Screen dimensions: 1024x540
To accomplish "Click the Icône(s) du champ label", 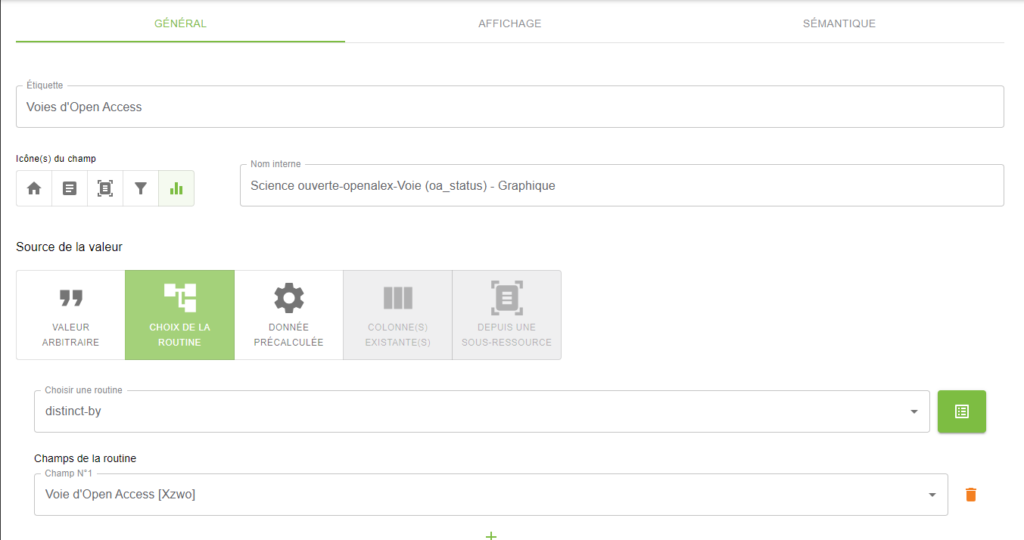I will coord(56,159).
